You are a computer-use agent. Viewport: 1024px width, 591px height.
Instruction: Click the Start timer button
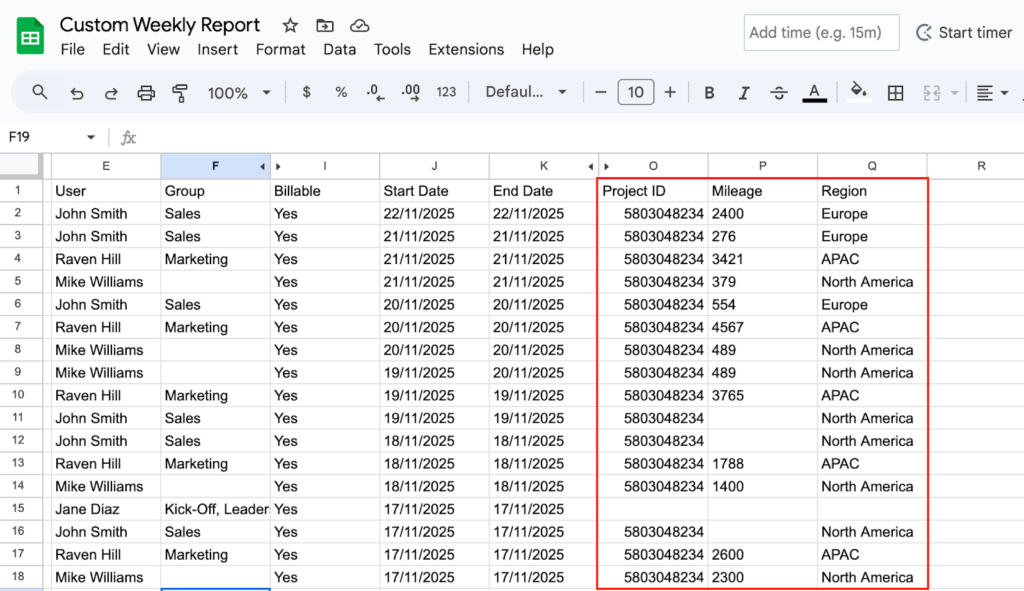[x=964, y=33]
